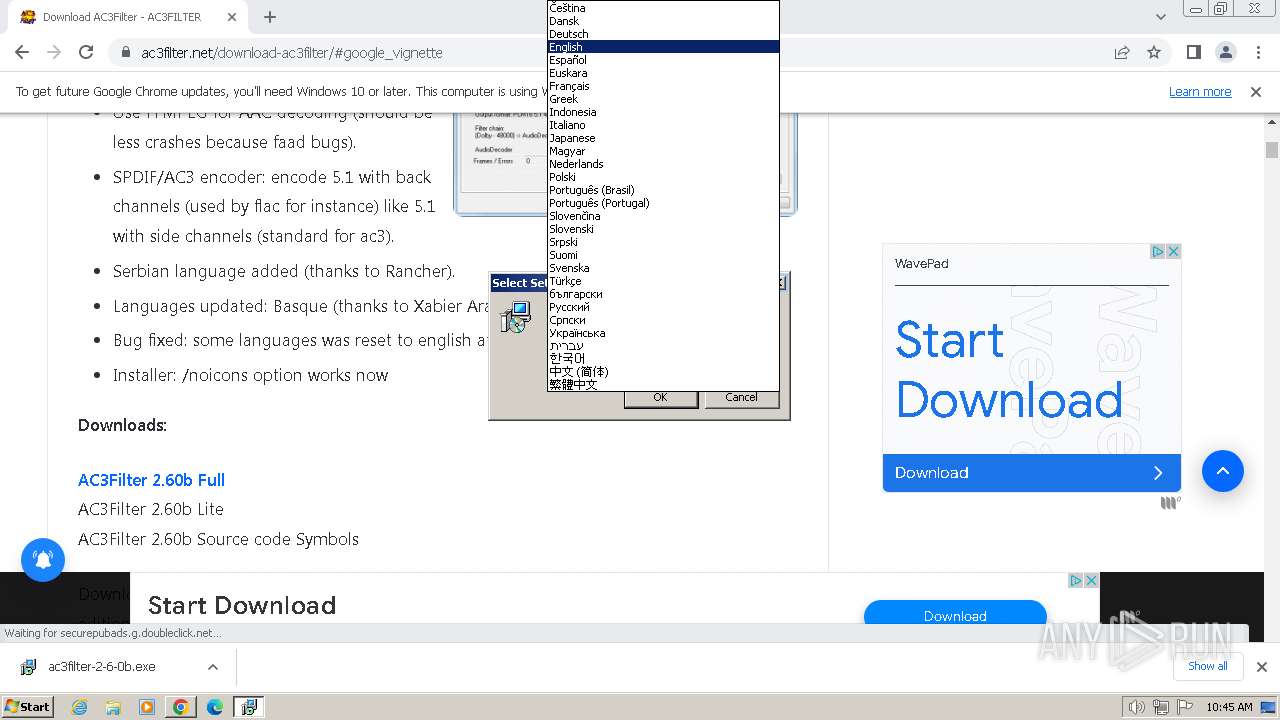The width and height of the screenshot is (1280, 720).
Task: Select Русский as the language
Action: click(x=663, y=307)
